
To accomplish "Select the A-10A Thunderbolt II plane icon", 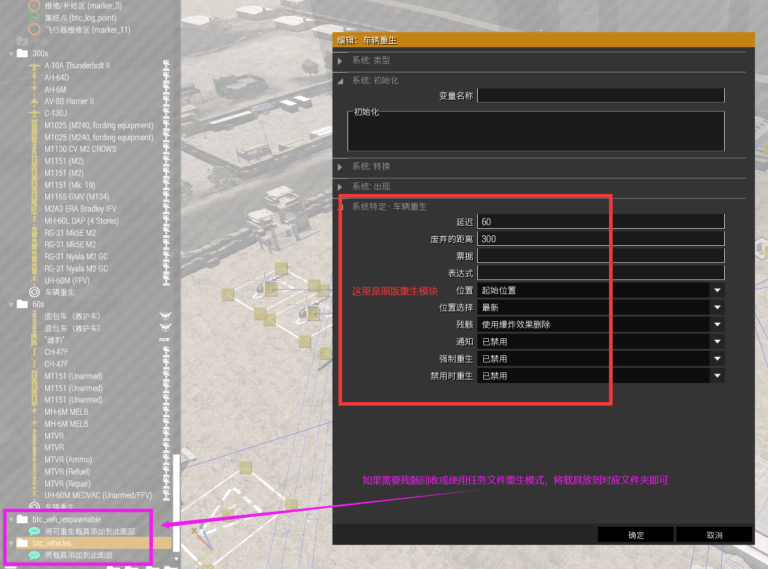I will [34, 66].
